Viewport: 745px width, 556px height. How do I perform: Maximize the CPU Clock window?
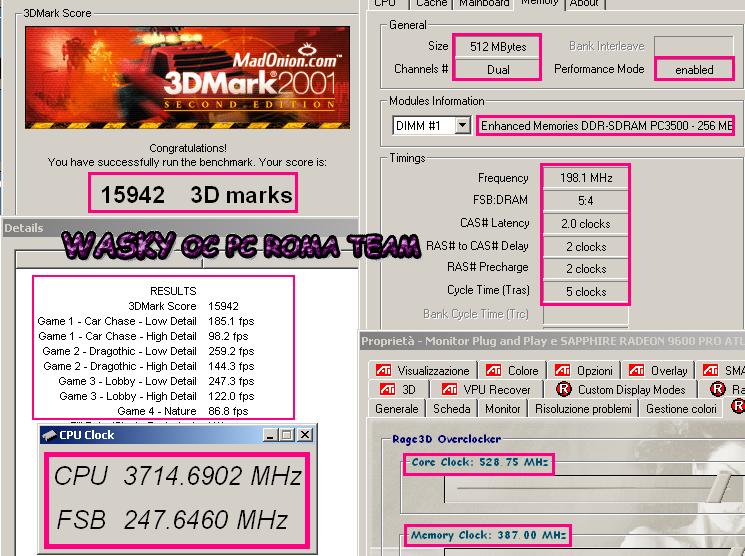[x=287, y=435]
